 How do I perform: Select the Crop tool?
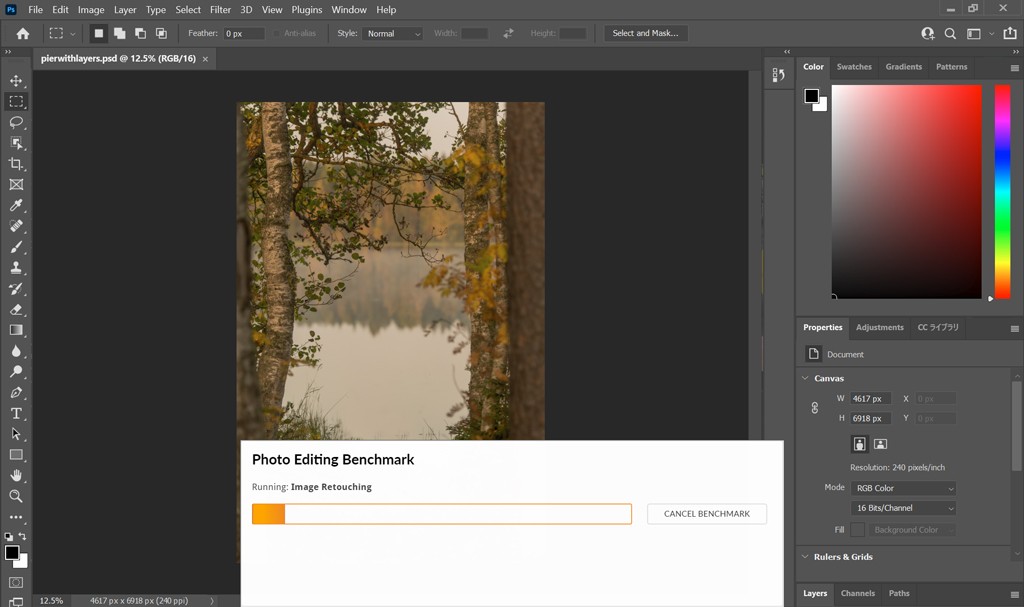click(x=16, y=164)
